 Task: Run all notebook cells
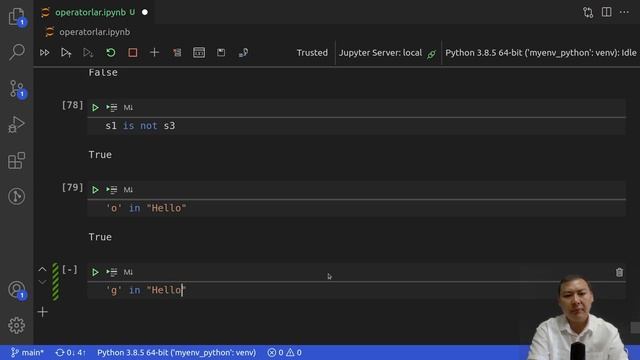(44, 53)
